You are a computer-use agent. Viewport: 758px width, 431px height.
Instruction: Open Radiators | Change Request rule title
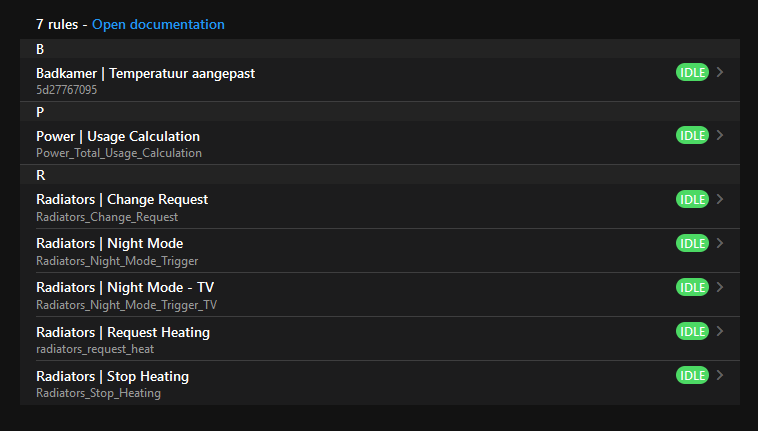point(122,199)
